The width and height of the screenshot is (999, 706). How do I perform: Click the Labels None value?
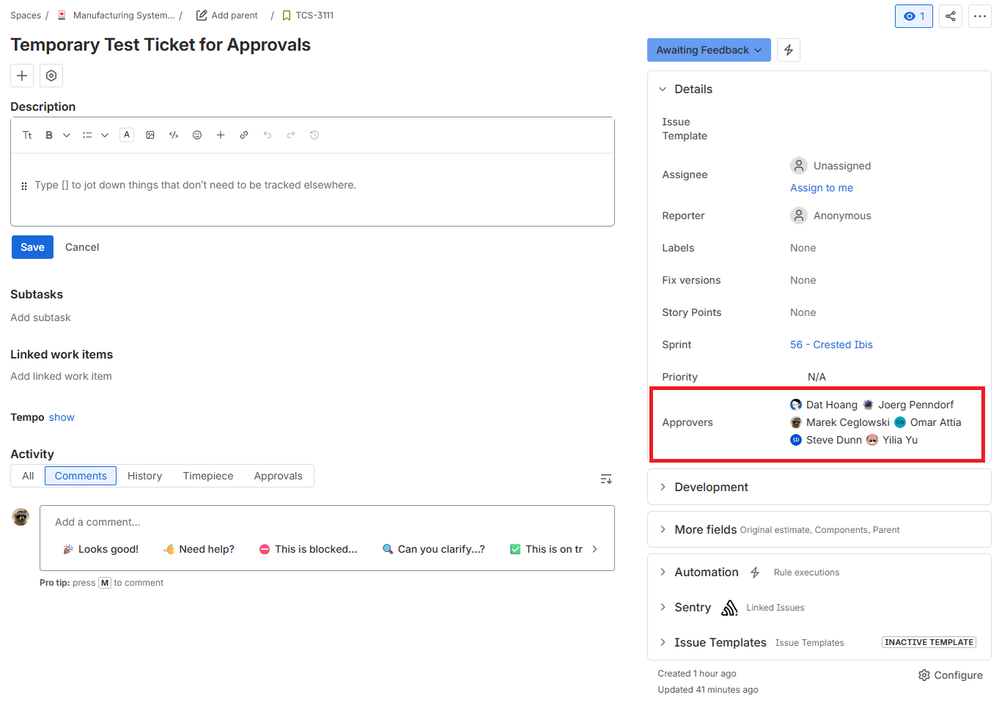tap(803, 248)
